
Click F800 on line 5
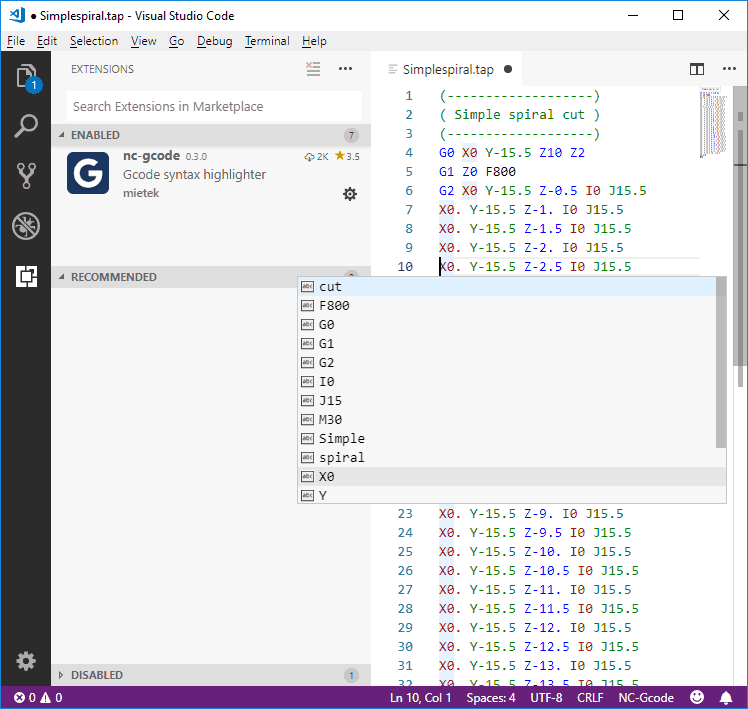point(500,172)
